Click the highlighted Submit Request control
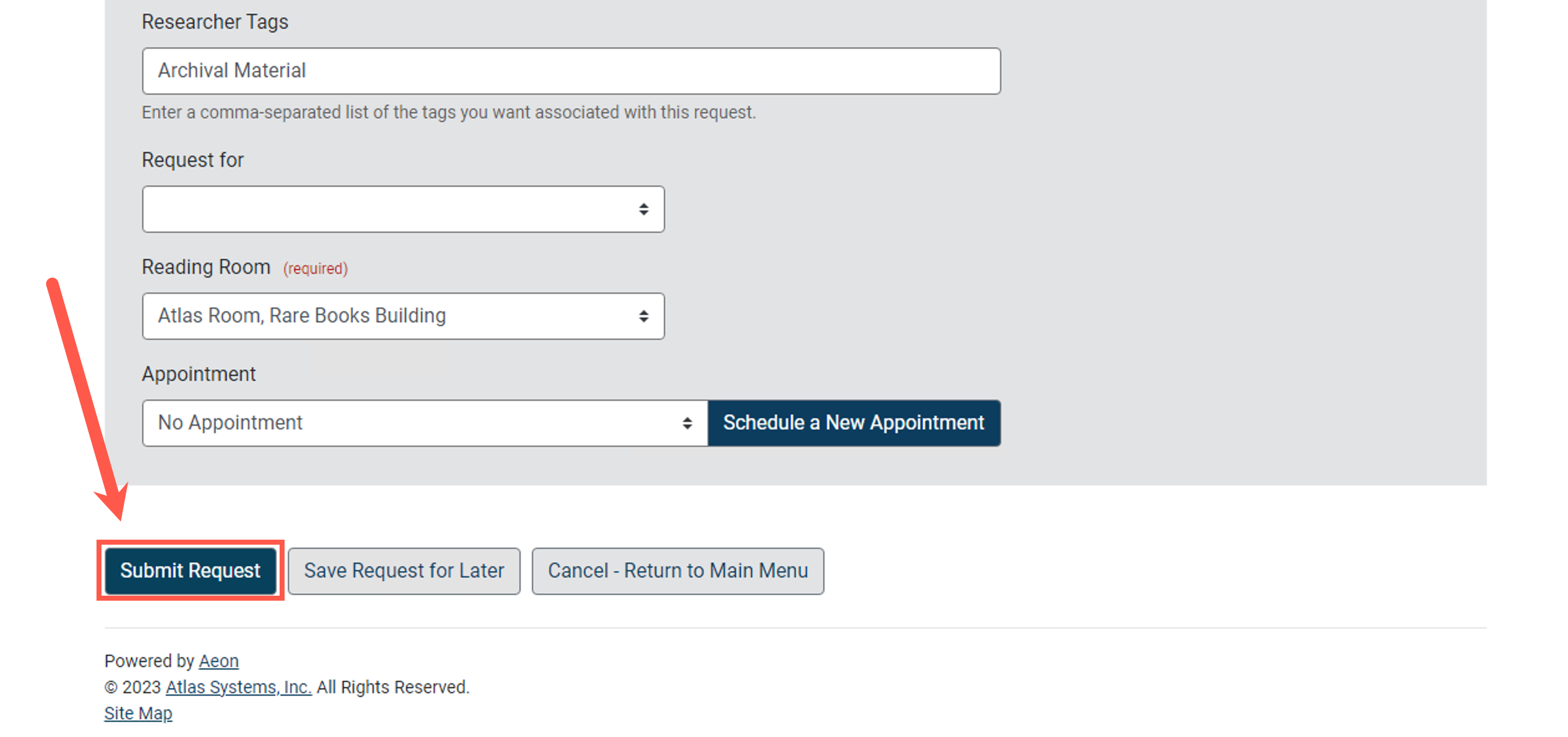 191,570
